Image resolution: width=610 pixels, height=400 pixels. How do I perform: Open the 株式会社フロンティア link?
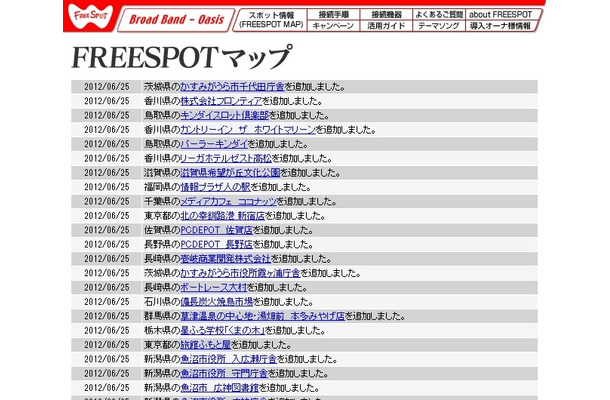point(221,101)
